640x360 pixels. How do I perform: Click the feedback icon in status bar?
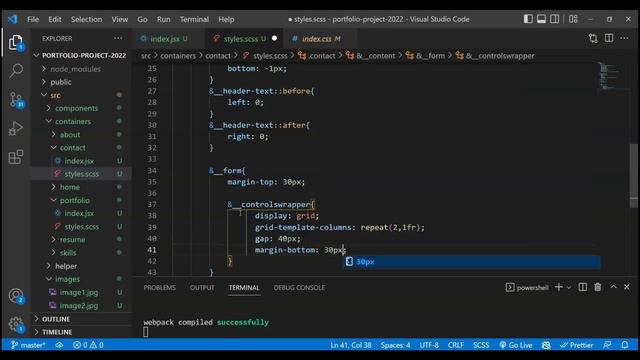click(x=607, y=345)
